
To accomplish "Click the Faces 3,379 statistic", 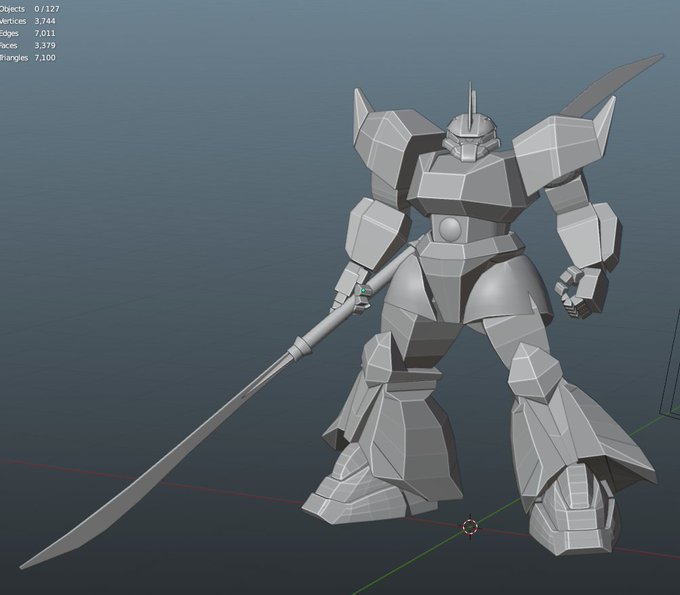I will (28, 45).
